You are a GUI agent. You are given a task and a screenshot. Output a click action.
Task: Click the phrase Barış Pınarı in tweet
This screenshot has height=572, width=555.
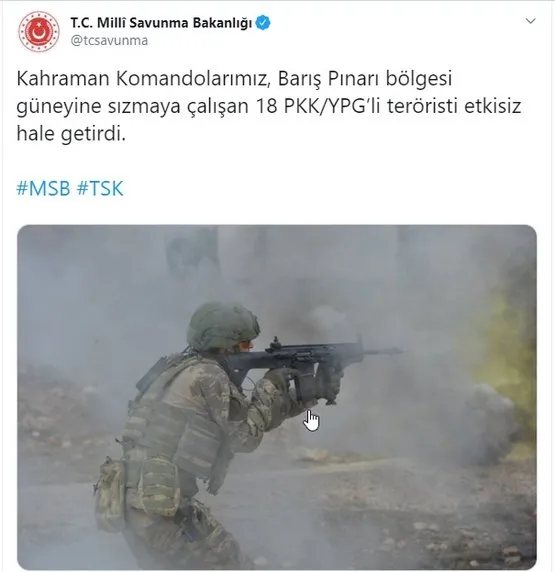(x=328, y=79)
